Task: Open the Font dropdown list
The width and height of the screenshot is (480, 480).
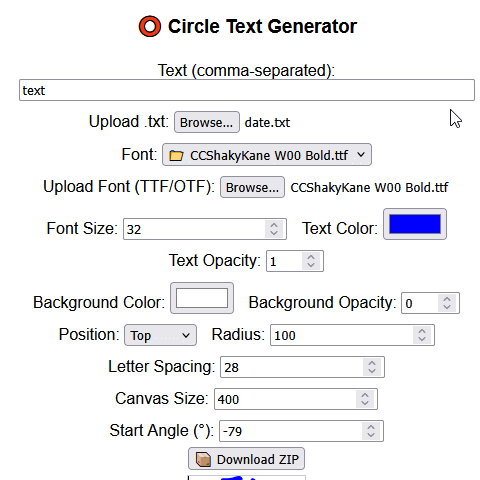Action: tap(267, 155)
